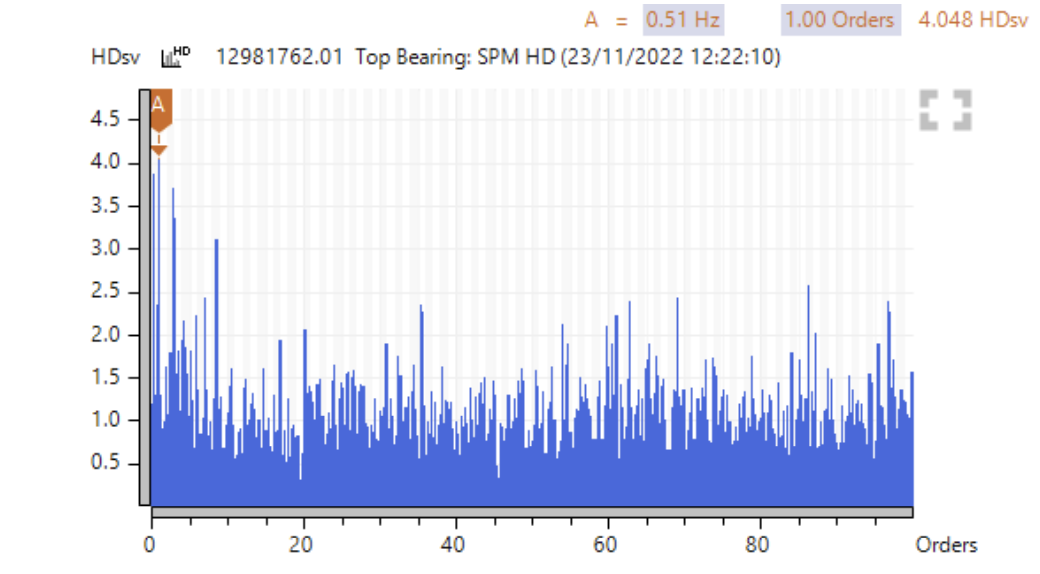Click the fullscreen expand icon
The width and height of the screenshot is (1040, 574).
945,110
